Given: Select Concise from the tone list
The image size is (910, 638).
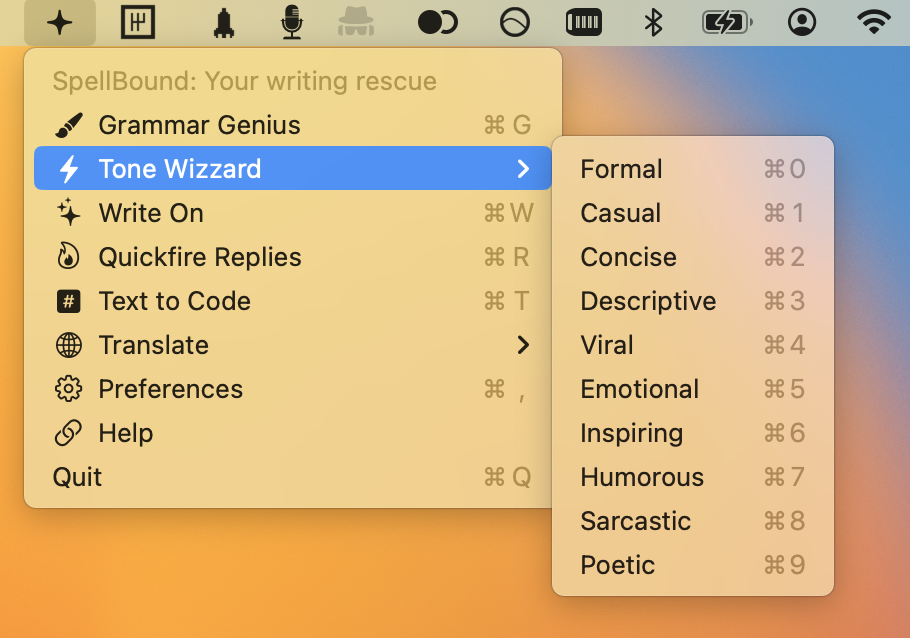Looking at the screenshot, I should tap(628, 257).
